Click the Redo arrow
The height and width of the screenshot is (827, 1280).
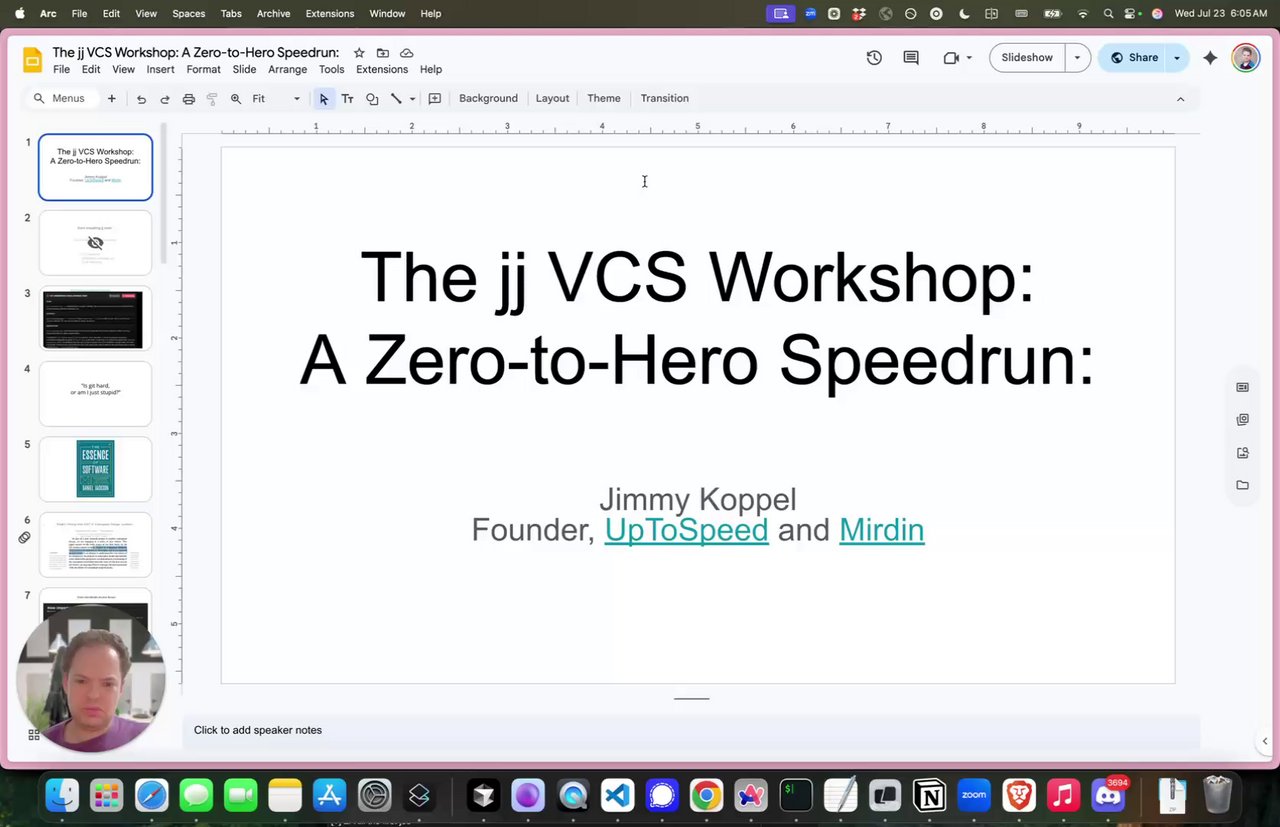165,98
